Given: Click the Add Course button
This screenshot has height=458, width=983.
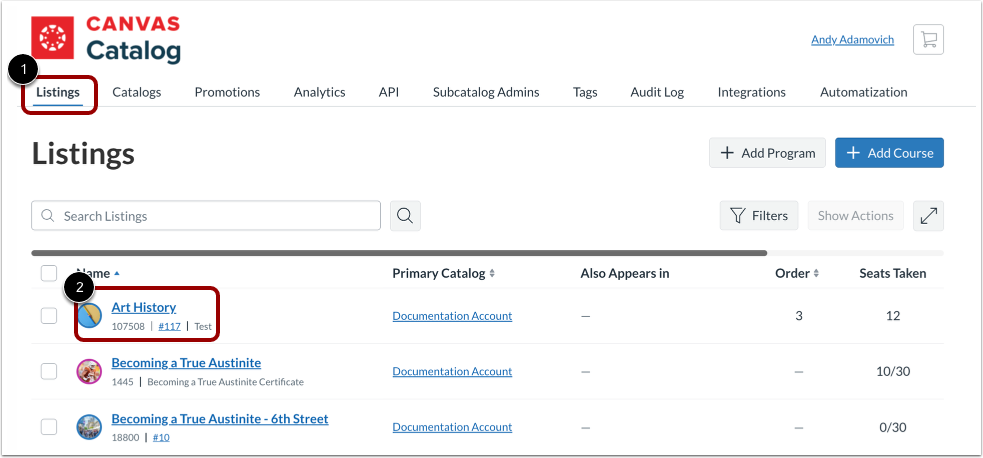Looking at the screenshot, I should pyautogui.click(x=890, y=153).
